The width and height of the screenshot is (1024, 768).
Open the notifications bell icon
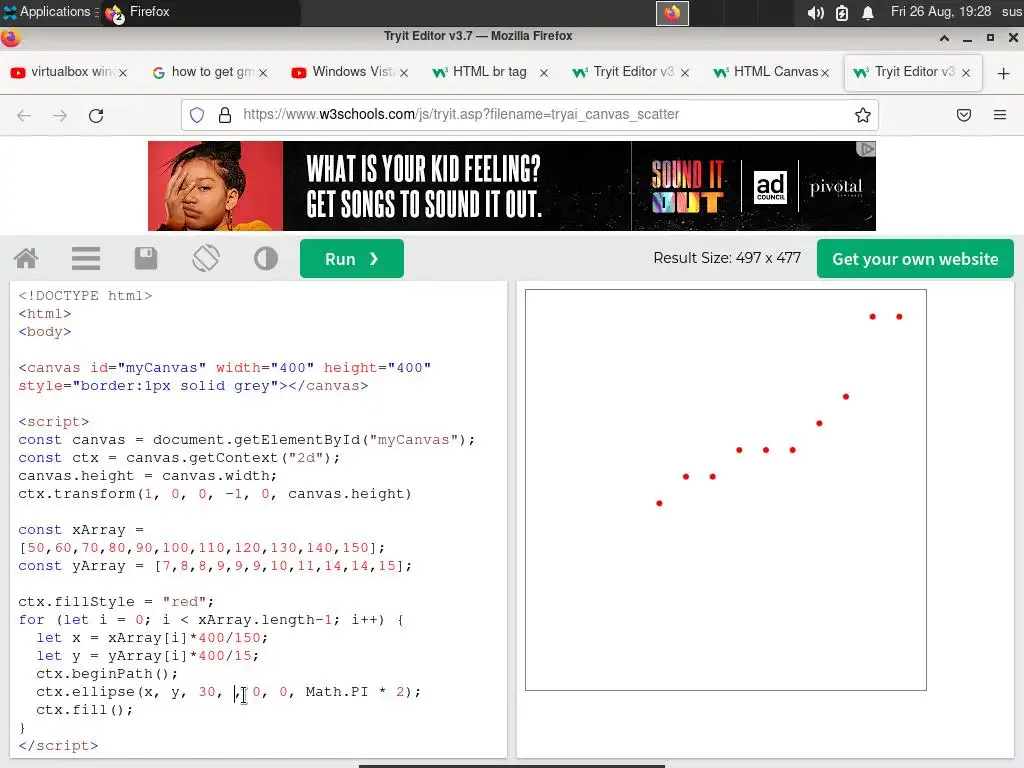coord(867,13)
